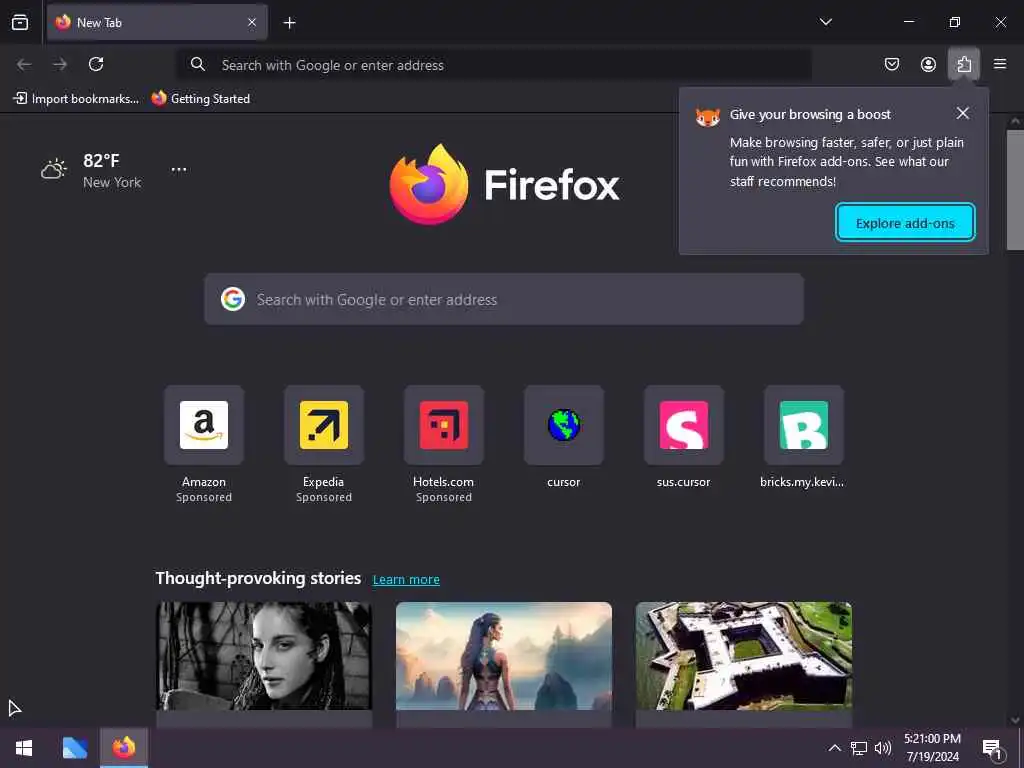Select the New Tab tab
The width and height of the screenshot is (1024, 768).
pos(157,22)
